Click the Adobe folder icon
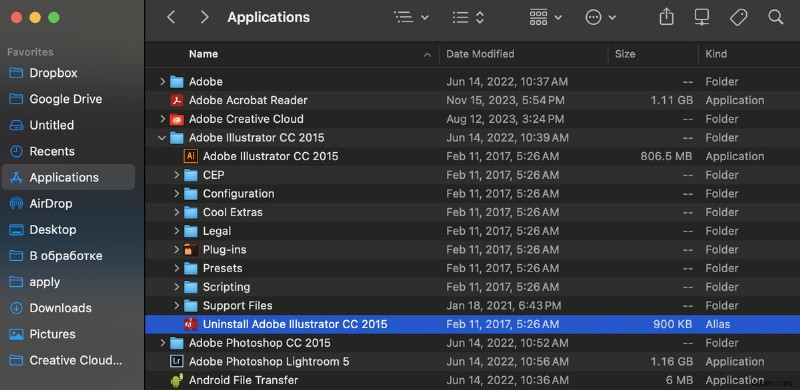This screenshot has width=800, height=390. [177, 82]
